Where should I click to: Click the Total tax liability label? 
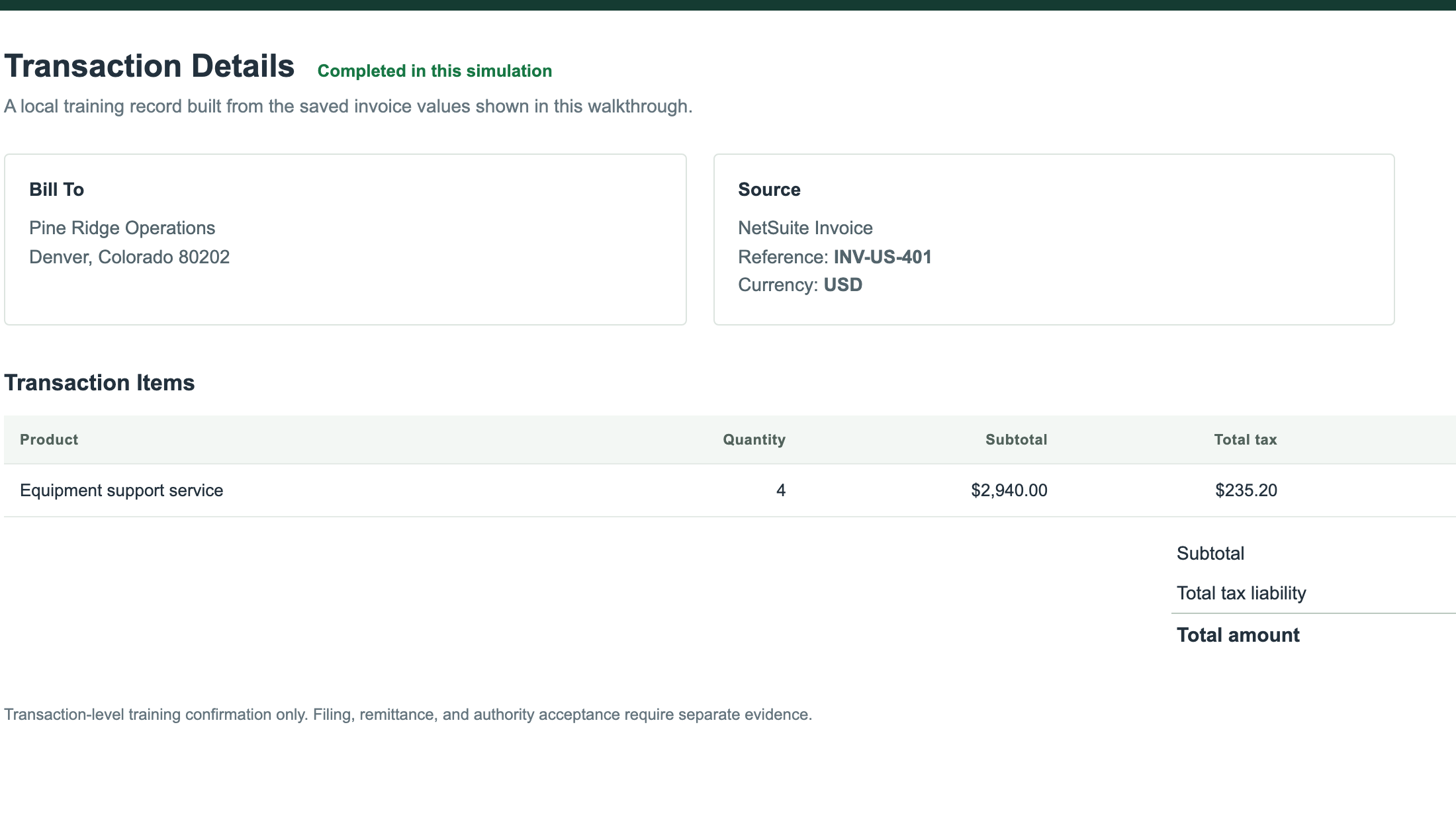tap(1241, 593)
